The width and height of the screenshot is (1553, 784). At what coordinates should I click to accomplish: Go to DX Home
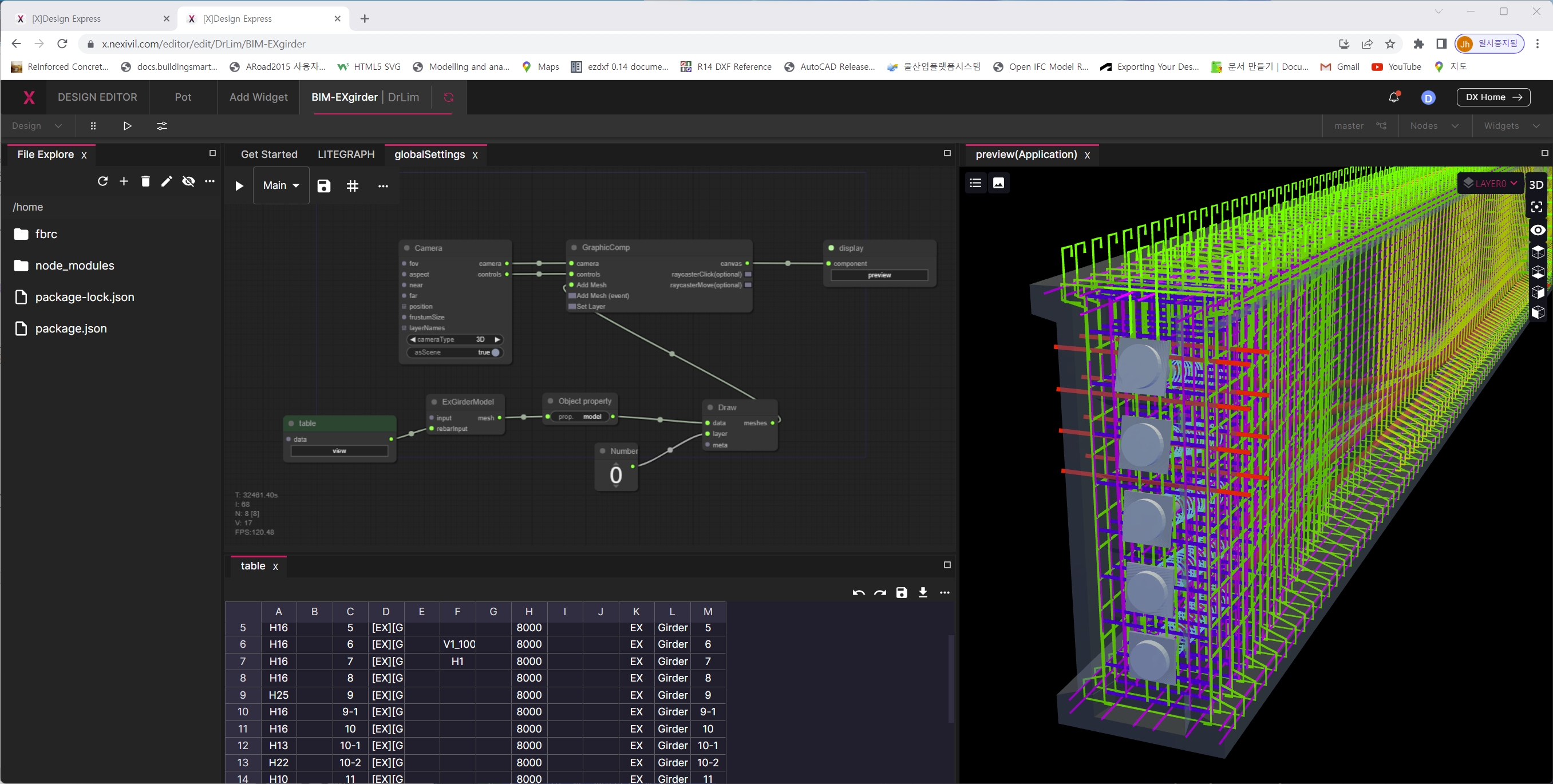1493,97
